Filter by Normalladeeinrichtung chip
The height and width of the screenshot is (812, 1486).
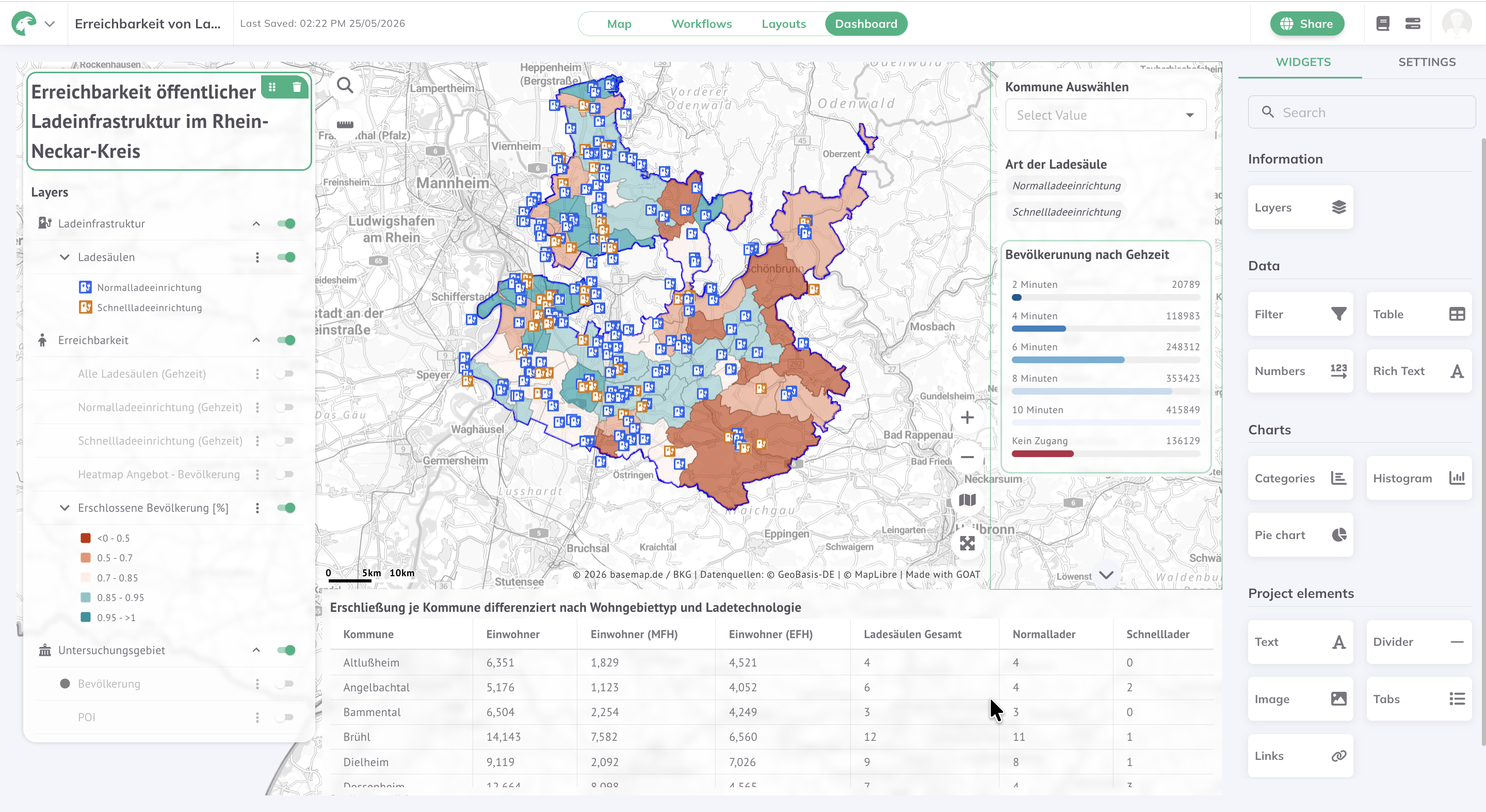[1066, 186]
